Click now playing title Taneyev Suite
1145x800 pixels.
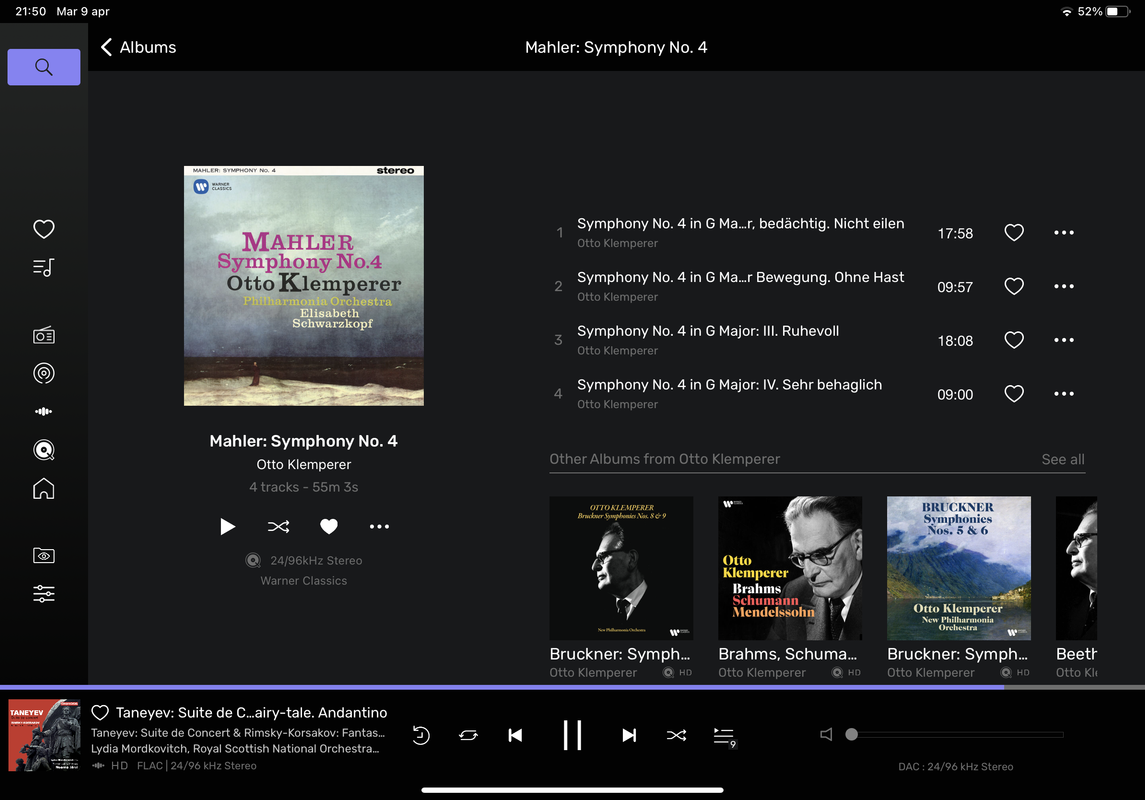251,712
